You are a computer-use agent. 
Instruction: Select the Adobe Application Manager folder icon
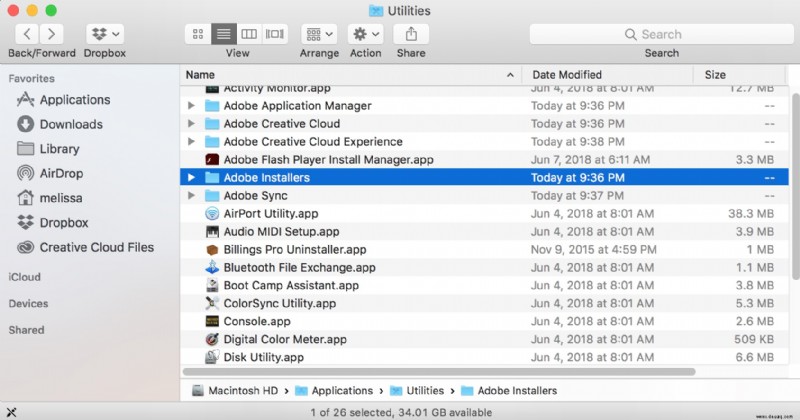212,106
